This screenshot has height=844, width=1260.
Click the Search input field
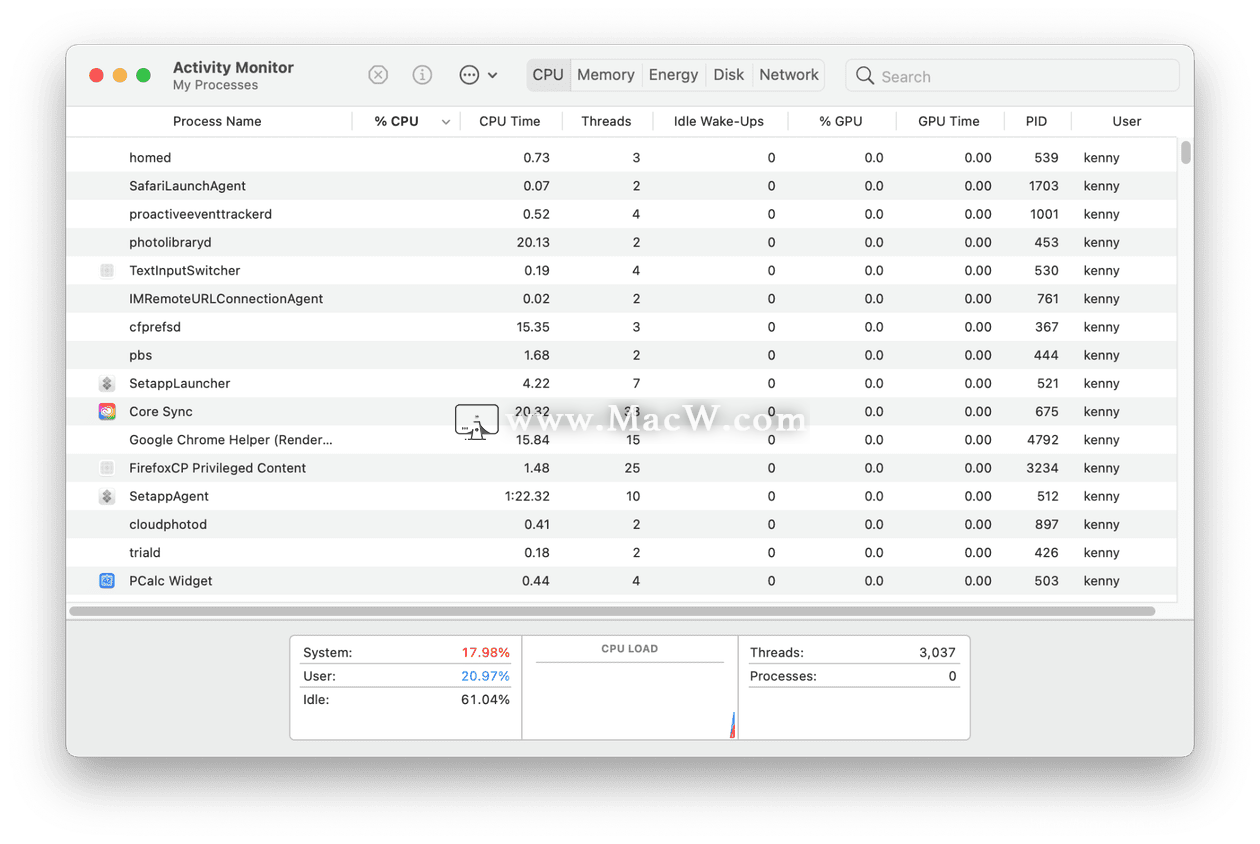pos(1012,76)
